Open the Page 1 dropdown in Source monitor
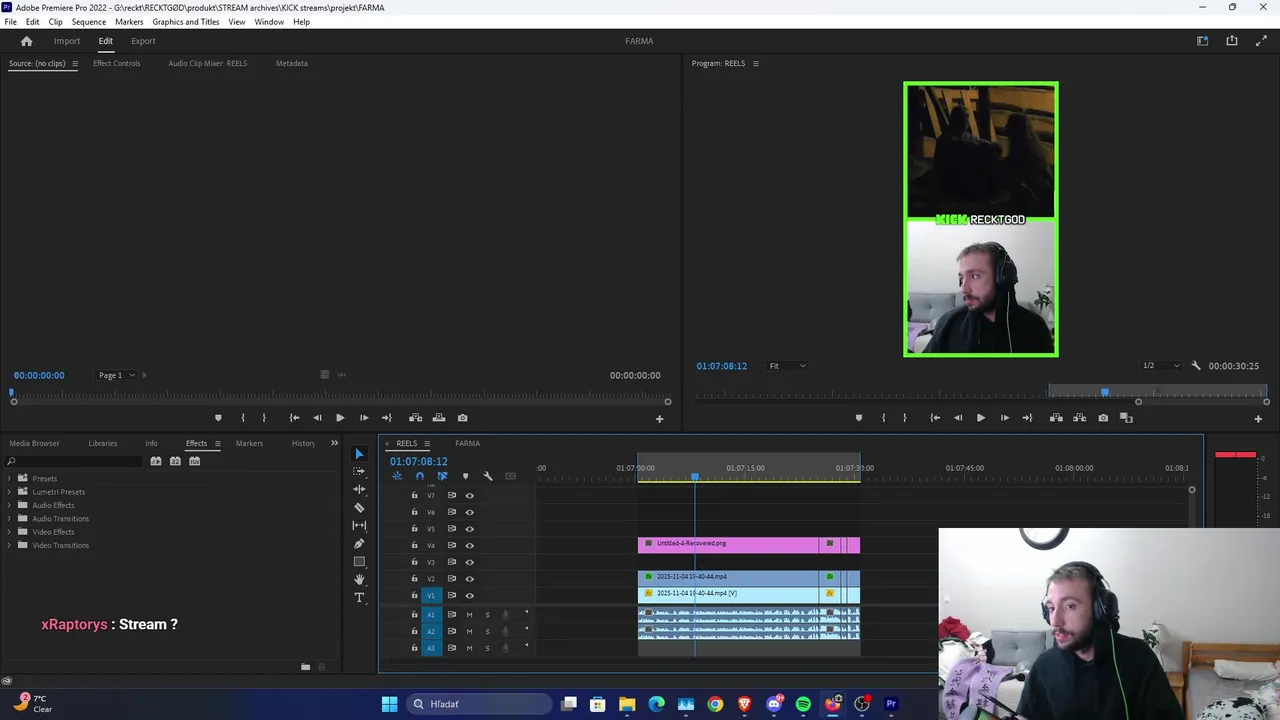This screenshot has width=1280, height=720. pyautogui.click(x=116, y=375)
